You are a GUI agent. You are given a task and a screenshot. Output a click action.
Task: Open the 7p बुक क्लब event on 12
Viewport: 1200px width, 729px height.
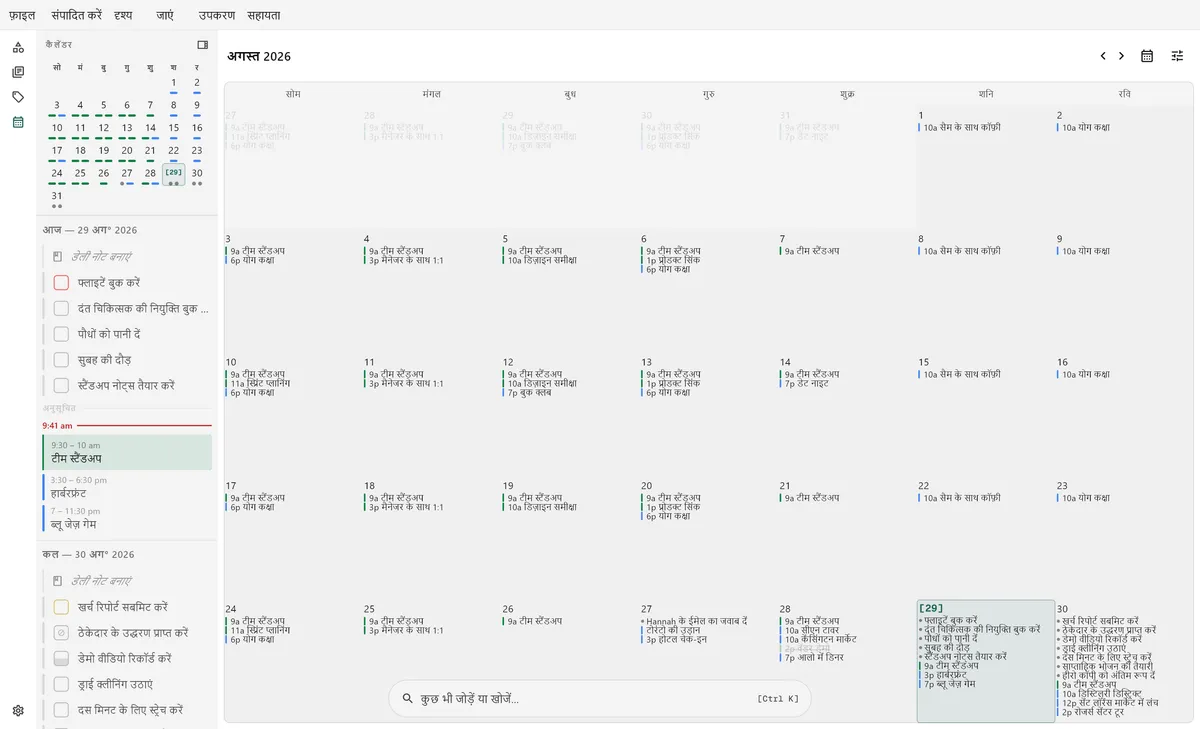tap(529, 392)
